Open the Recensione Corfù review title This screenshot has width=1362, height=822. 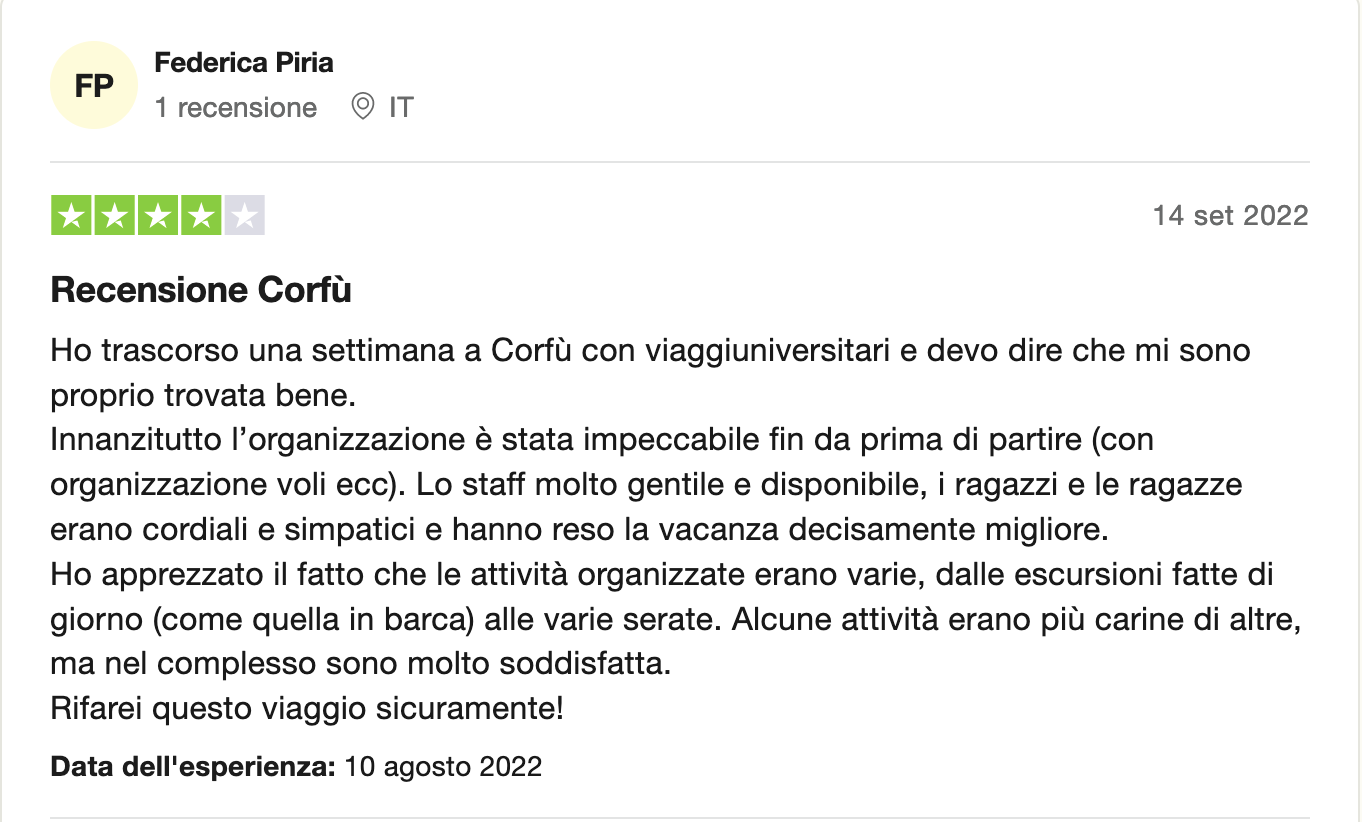(x=201, y=290)
